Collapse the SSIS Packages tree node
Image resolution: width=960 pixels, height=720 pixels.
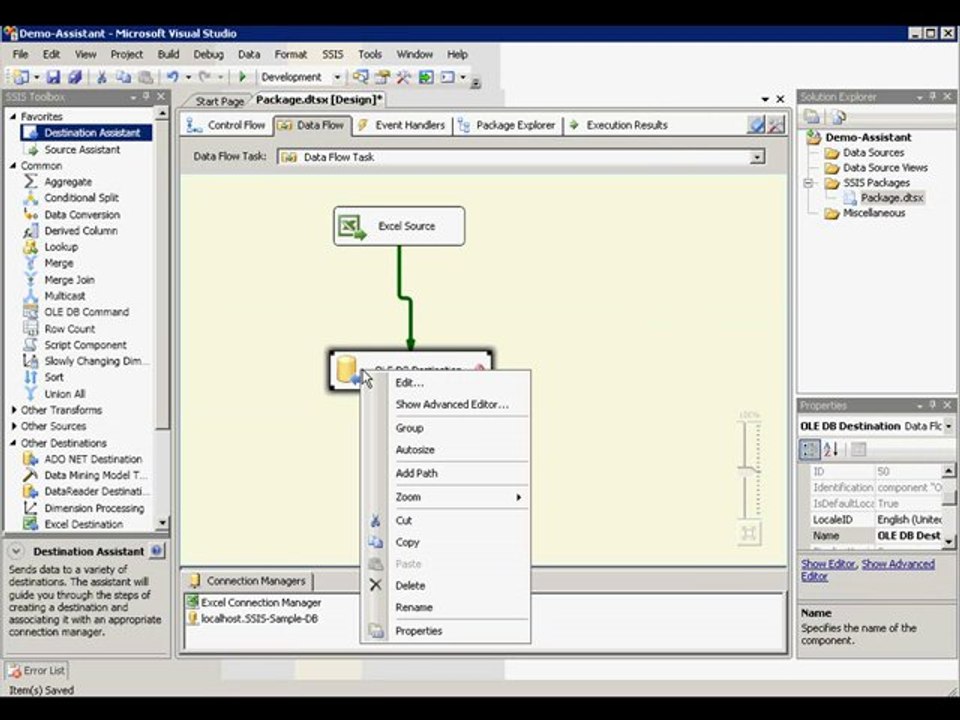click(808, 183)
